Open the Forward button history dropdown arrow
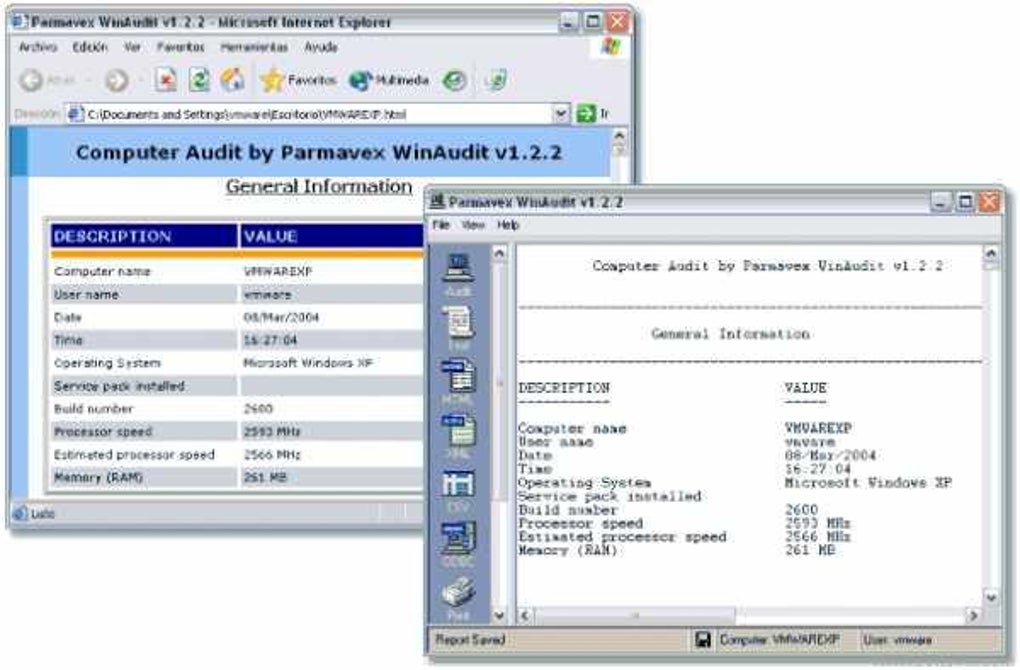The width and height of the screenshot is (1020, 670). [x=139, y=81]
